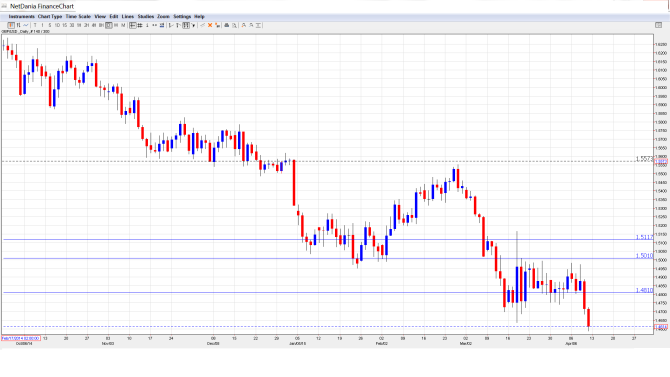Click the Mar/02 date axis label
The image size is (670, 377).
point(466,344)
